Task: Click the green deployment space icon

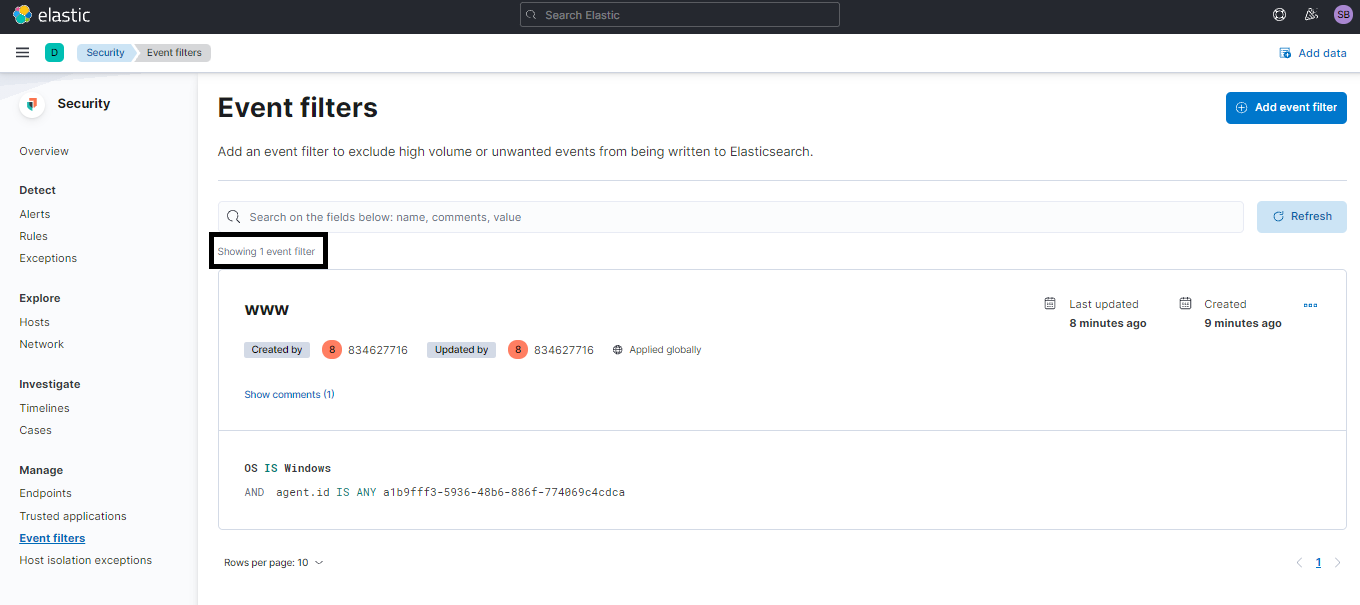Action: [54, 52]
